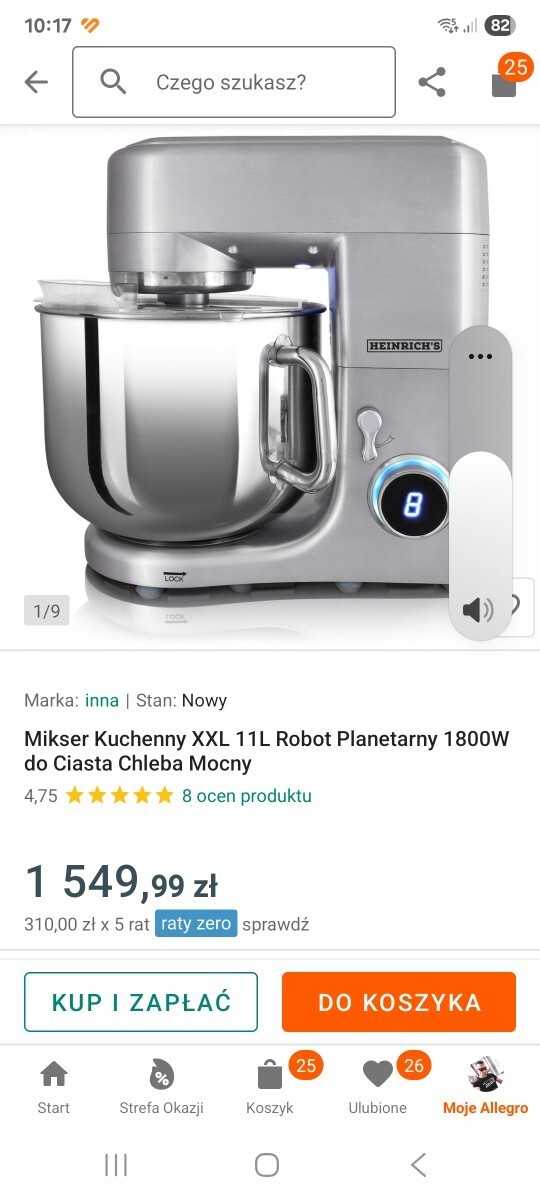The height and width of the screenshot is (1200, 540).
Task: Tap the back arrow icon
Action: tap(36, 82)
